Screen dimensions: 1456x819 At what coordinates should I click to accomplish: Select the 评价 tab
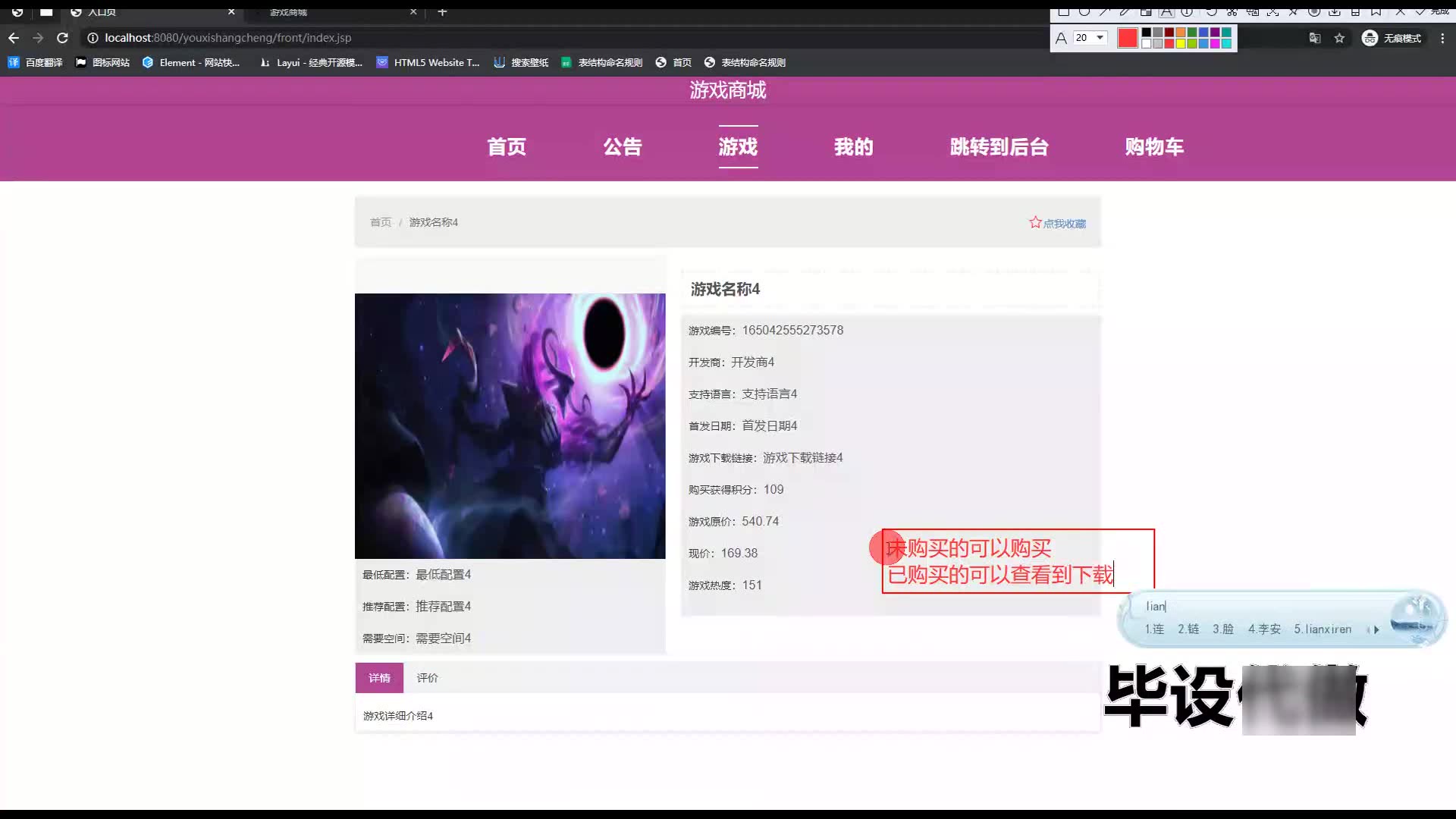pyautogui.click(x=427, y=678)
